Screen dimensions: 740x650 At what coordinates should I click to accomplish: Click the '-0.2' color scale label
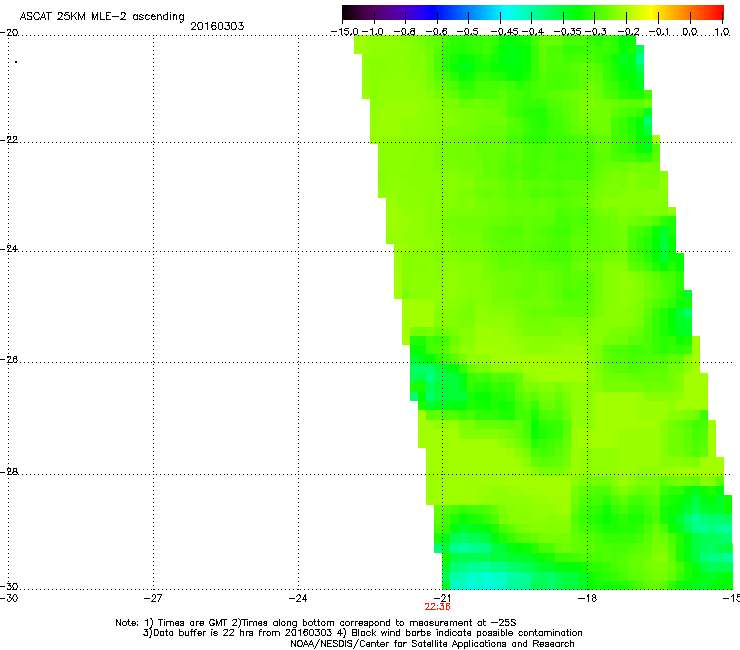tap(628, 32)
